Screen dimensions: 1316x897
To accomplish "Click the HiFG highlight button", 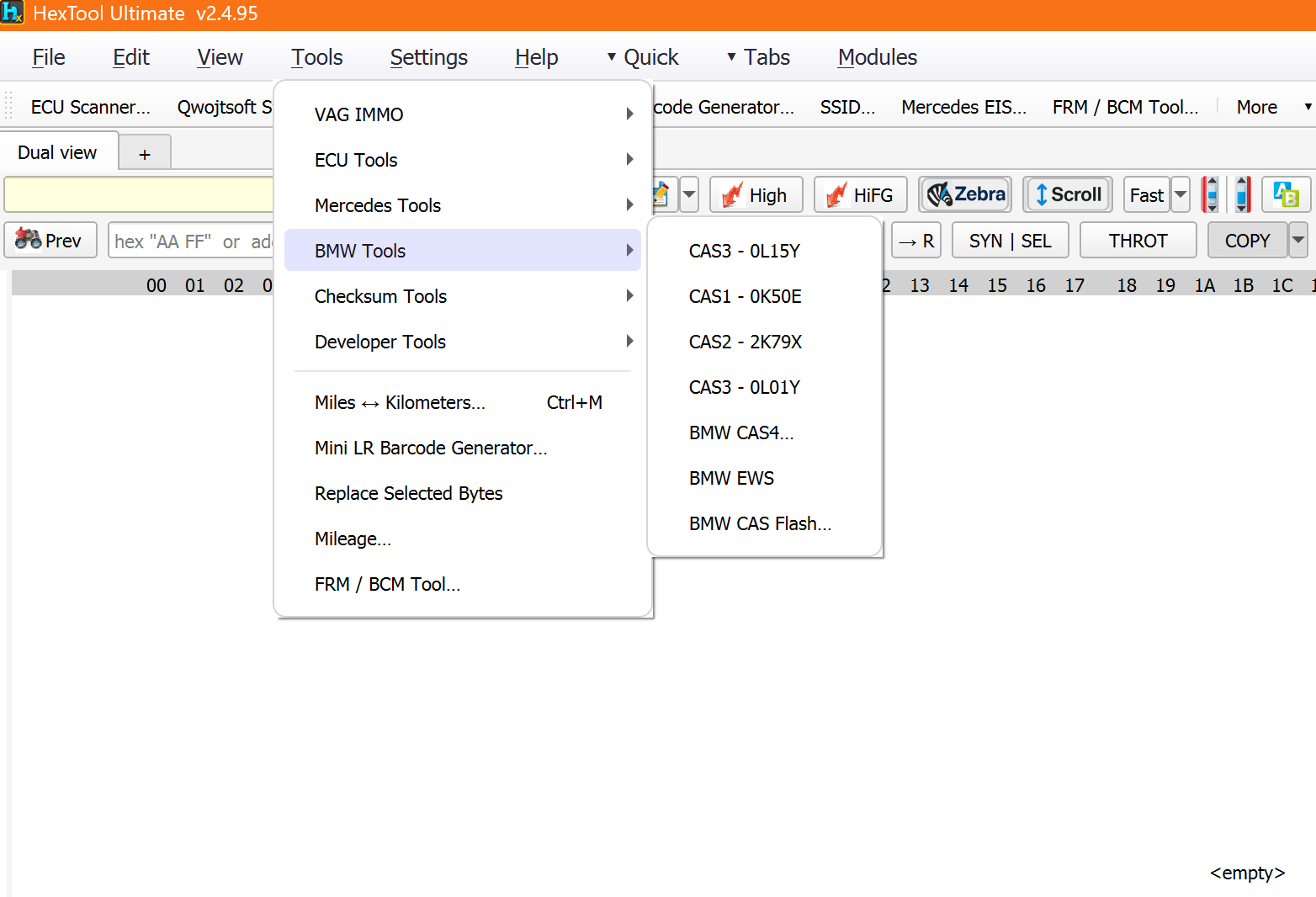I will coord(861,194).
